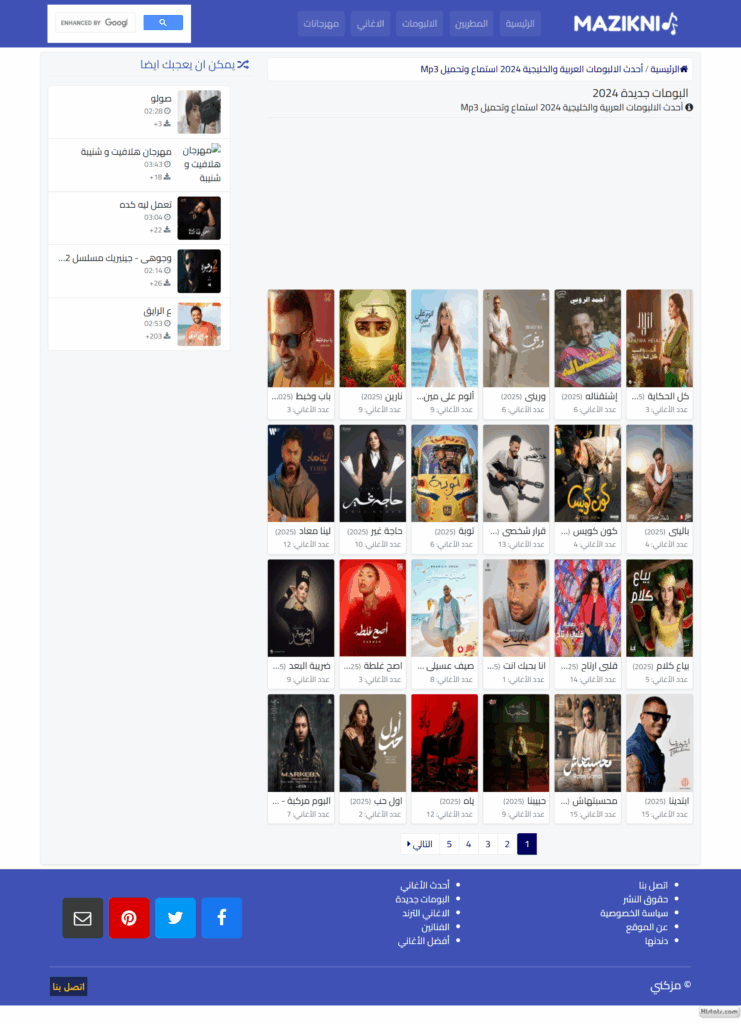This screenshot has width=741, height=1024.
Task: Click footer link البومات جديدة
Action: pos(422,899)
